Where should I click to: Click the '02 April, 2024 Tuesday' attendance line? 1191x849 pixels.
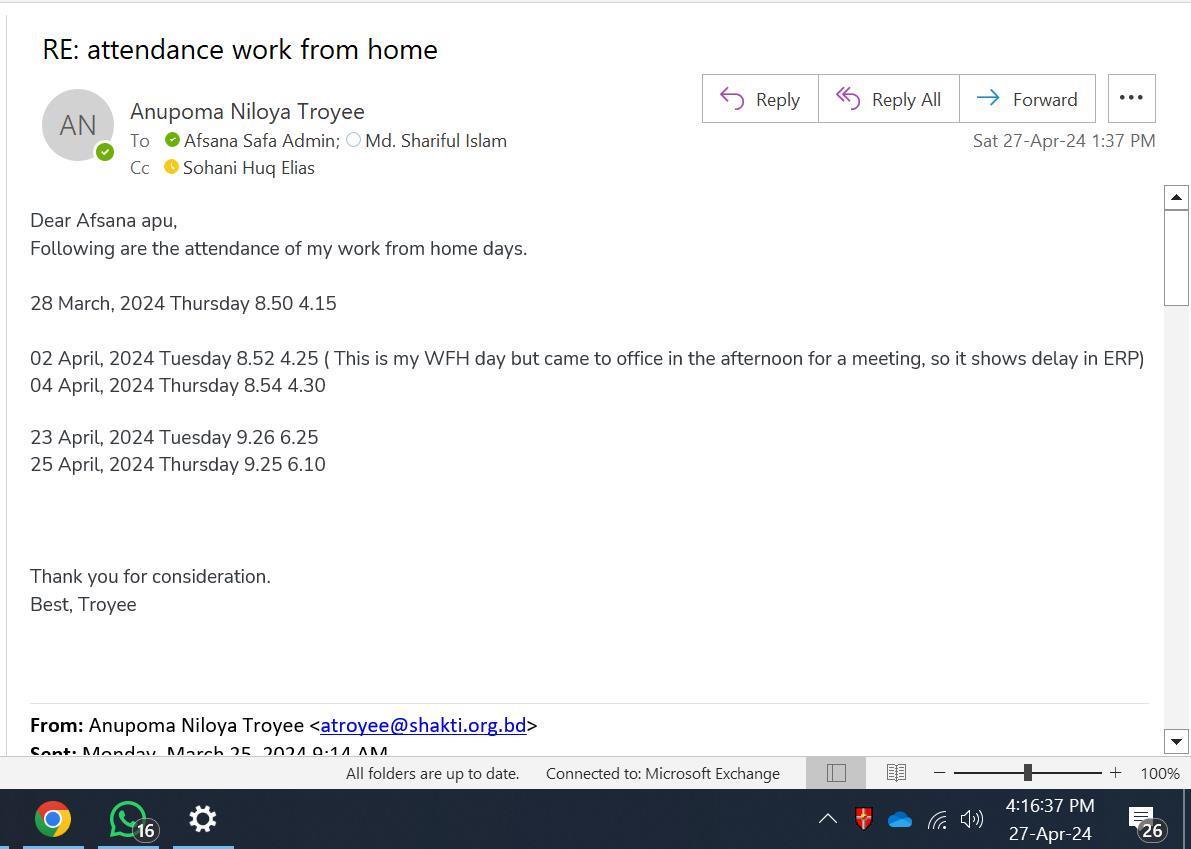(587, 358)
